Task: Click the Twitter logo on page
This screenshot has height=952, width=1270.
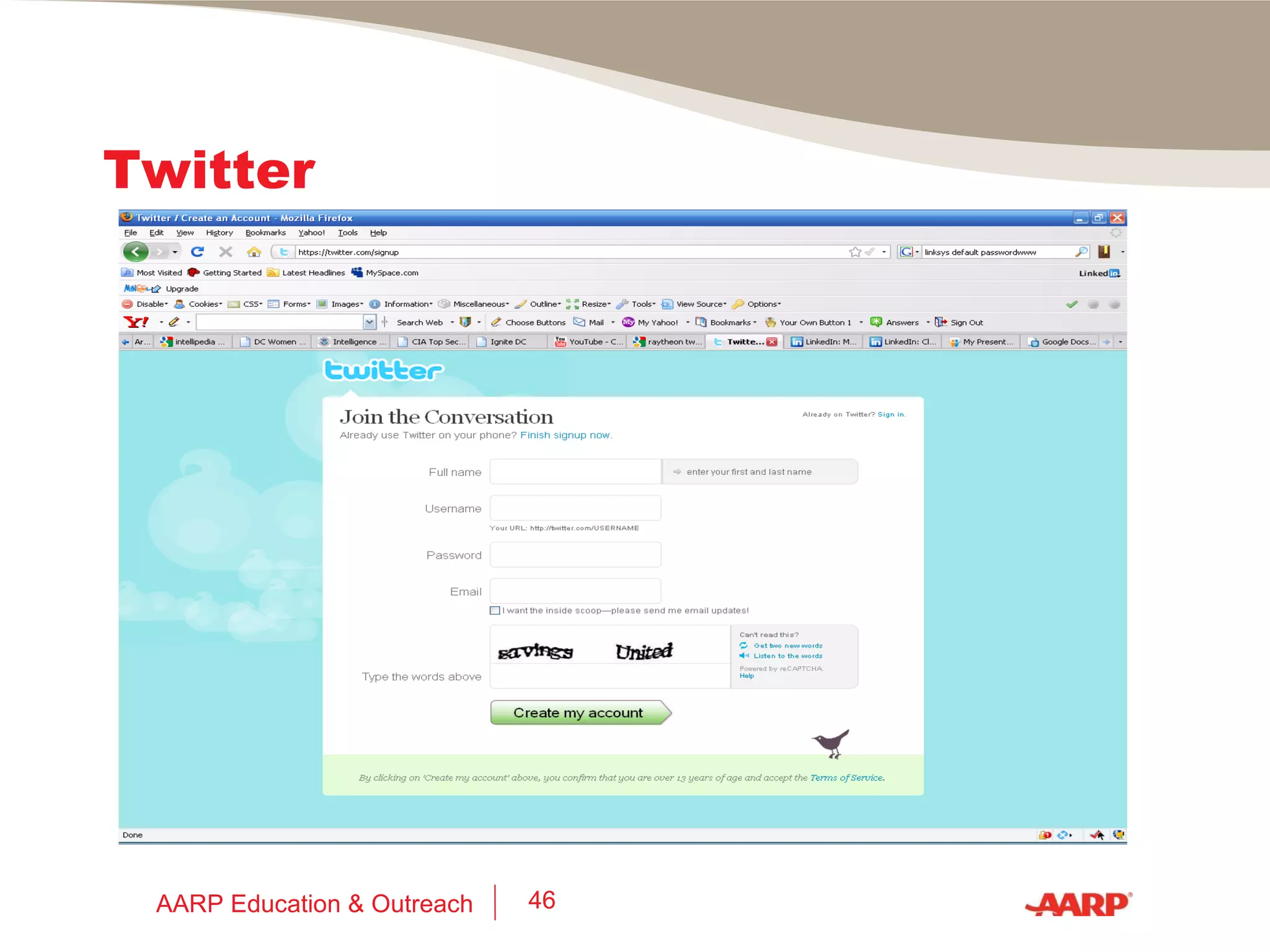Action: coord(383,370)
